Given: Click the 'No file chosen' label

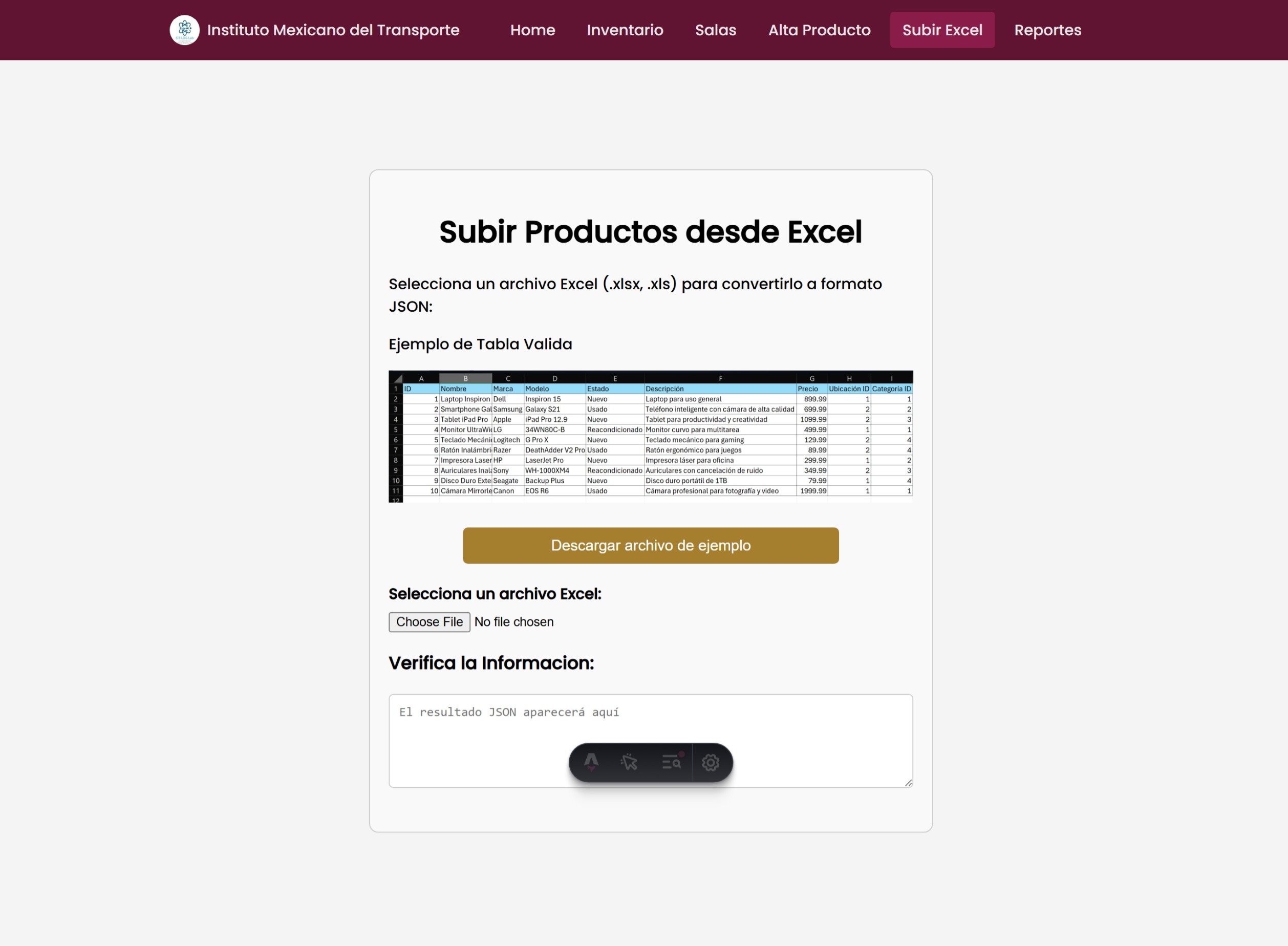Looking at the screenshot, I should coord(513,622).
